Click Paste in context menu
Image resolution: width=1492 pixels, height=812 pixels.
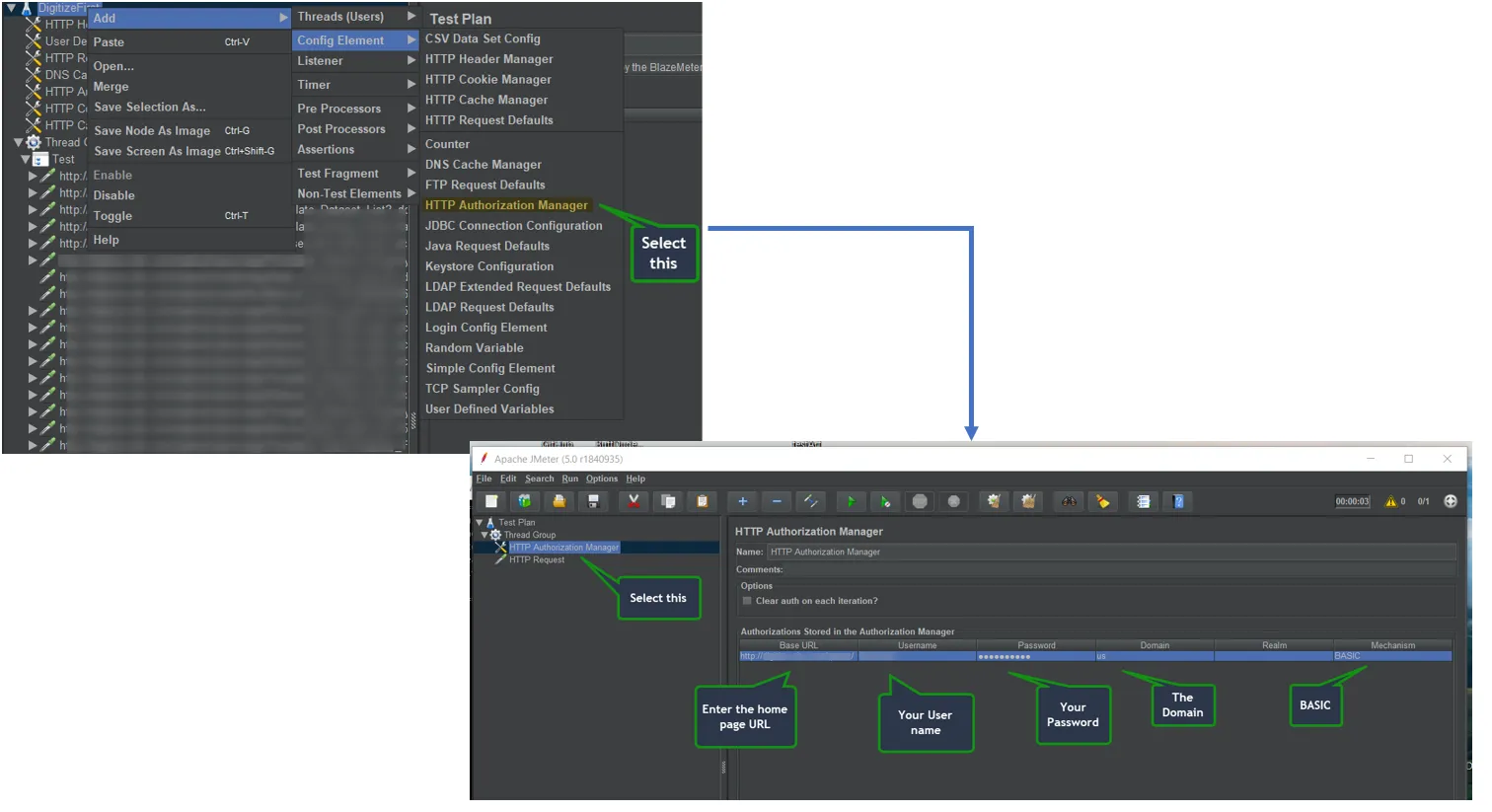tap(187, 42)
